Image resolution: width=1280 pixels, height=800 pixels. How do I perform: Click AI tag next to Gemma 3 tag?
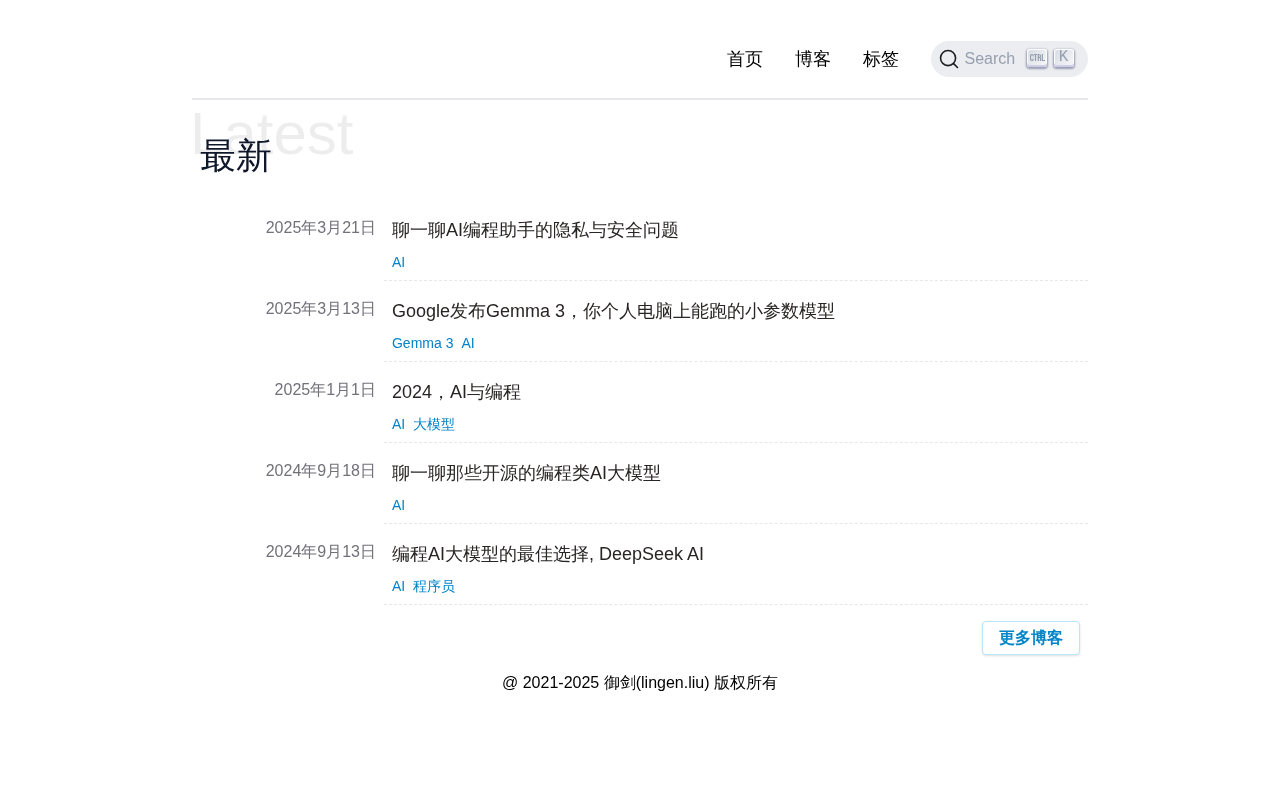tap(468, 343)
